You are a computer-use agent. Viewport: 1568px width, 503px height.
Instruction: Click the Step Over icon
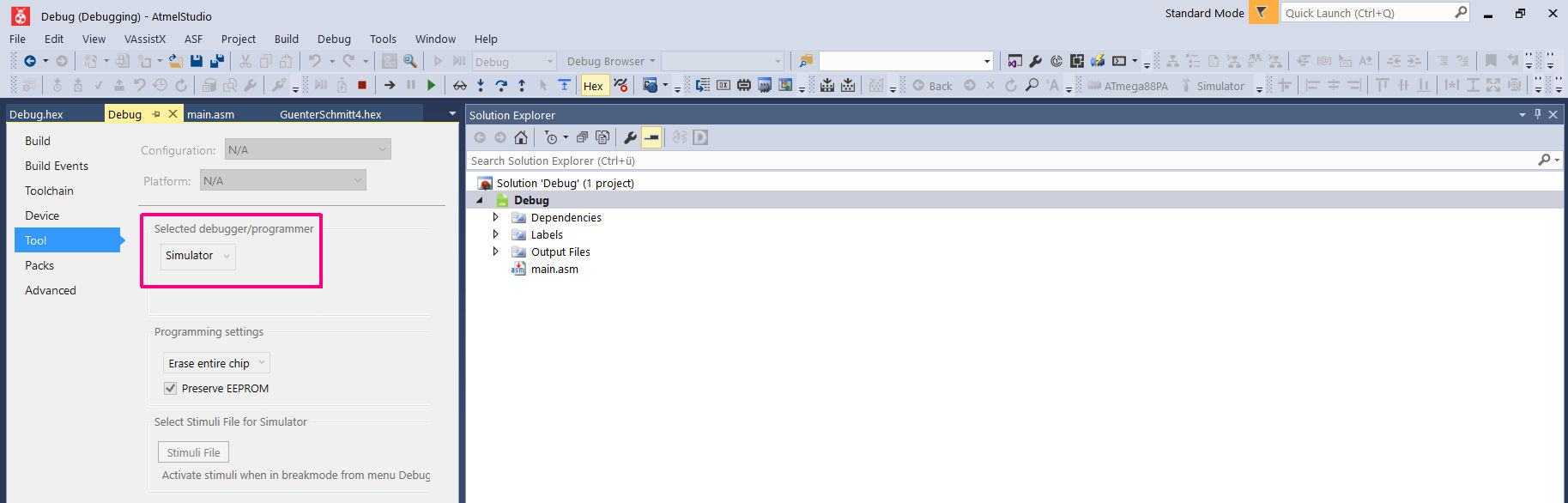click(x=501, y=85)
